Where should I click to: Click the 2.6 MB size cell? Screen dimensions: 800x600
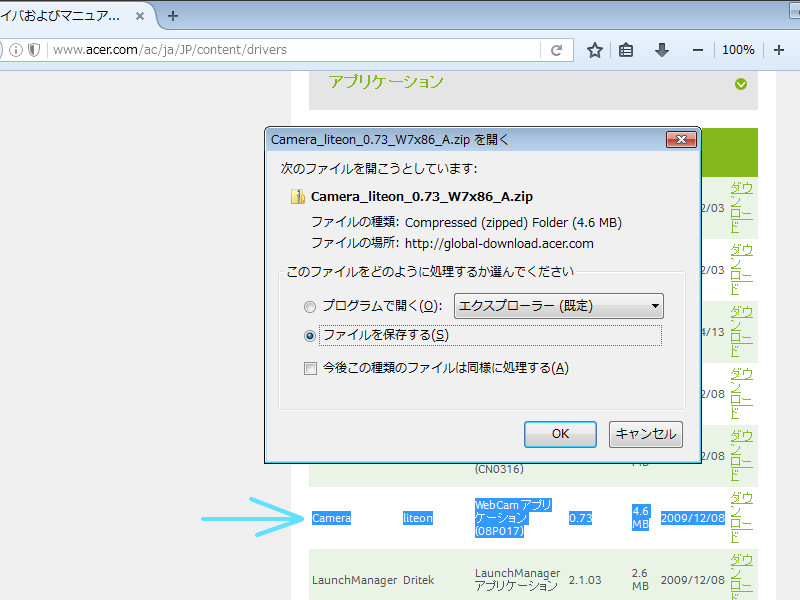640,580
